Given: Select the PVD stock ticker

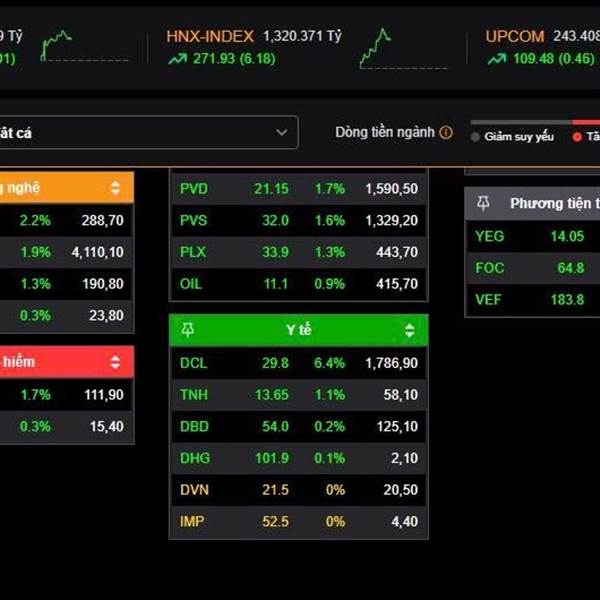Looking at the screenshot, I should (194, 188).
